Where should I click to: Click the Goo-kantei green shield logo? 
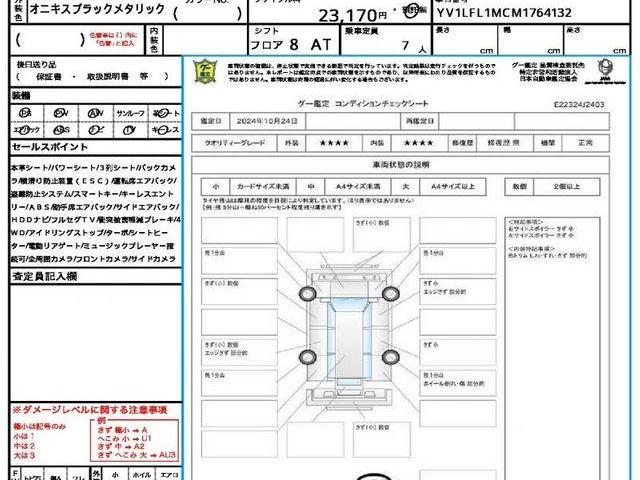coord(205,72)
